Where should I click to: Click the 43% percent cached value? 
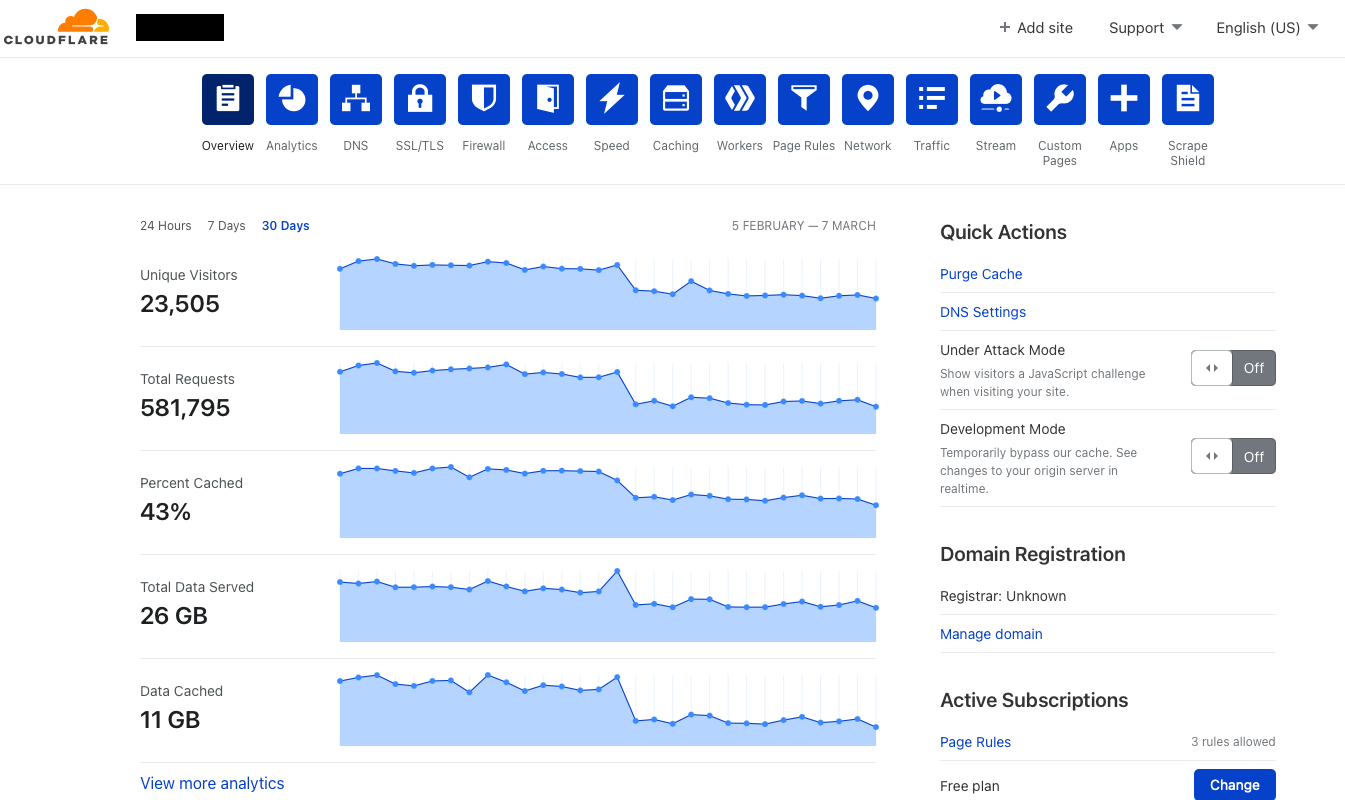coord(165,512)
